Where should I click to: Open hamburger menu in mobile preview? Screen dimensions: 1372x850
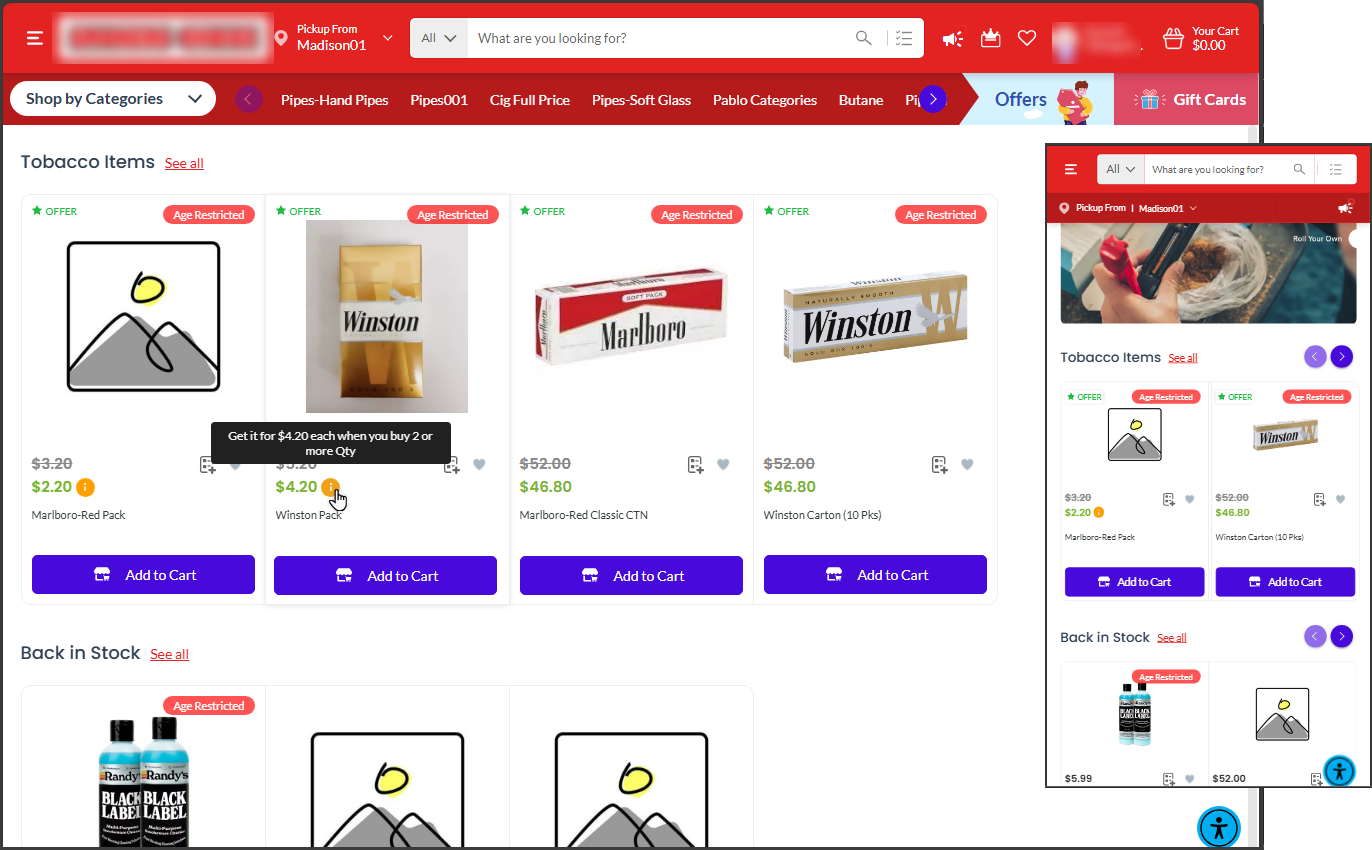(1071, 169)
